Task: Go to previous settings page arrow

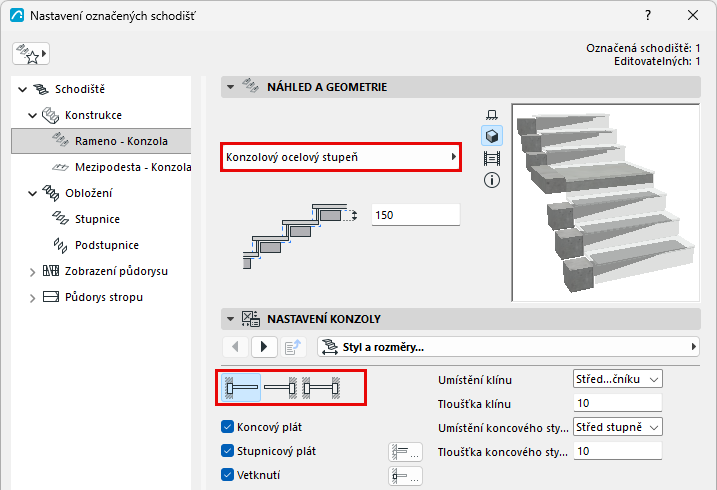Action: tap(235, 347)
